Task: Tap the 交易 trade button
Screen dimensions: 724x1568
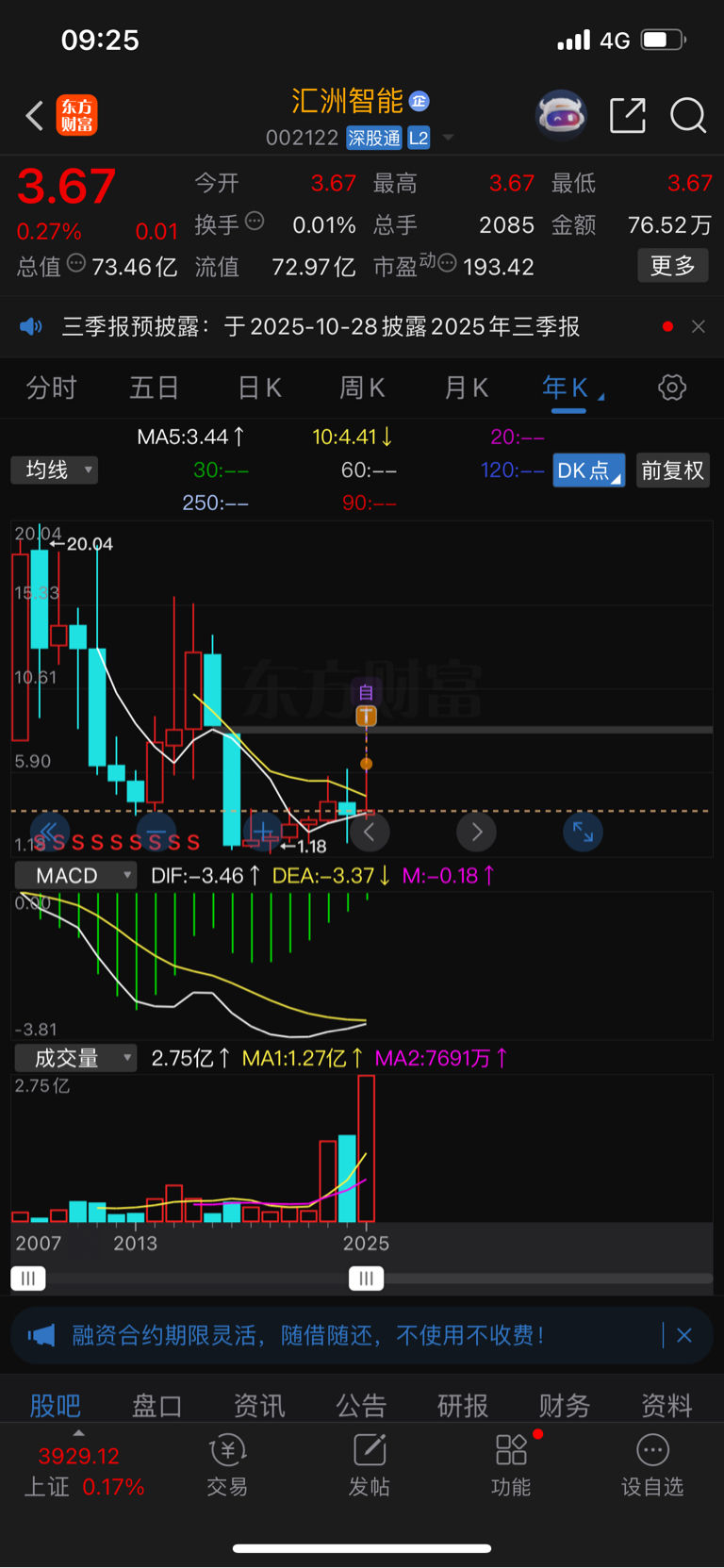Action: (227, 1466)
